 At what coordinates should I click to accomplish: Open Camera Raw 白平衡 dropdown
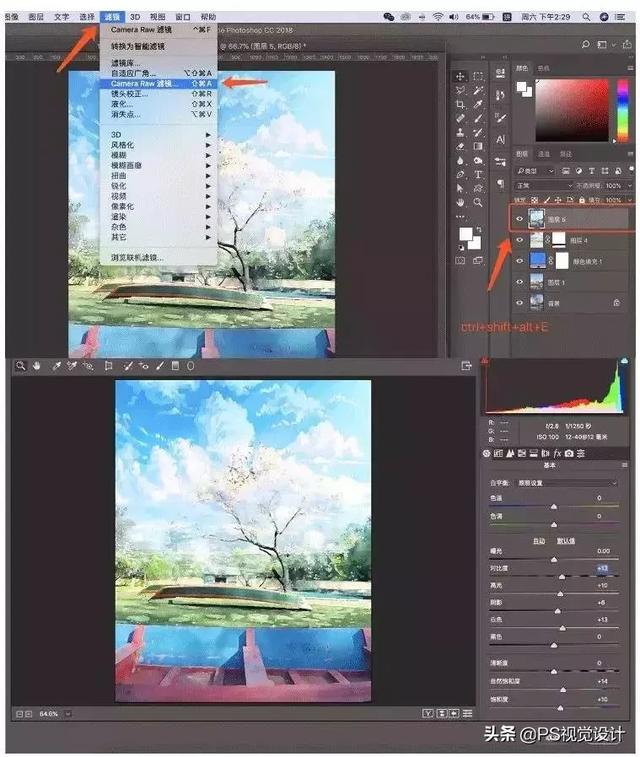coord(568,483)
